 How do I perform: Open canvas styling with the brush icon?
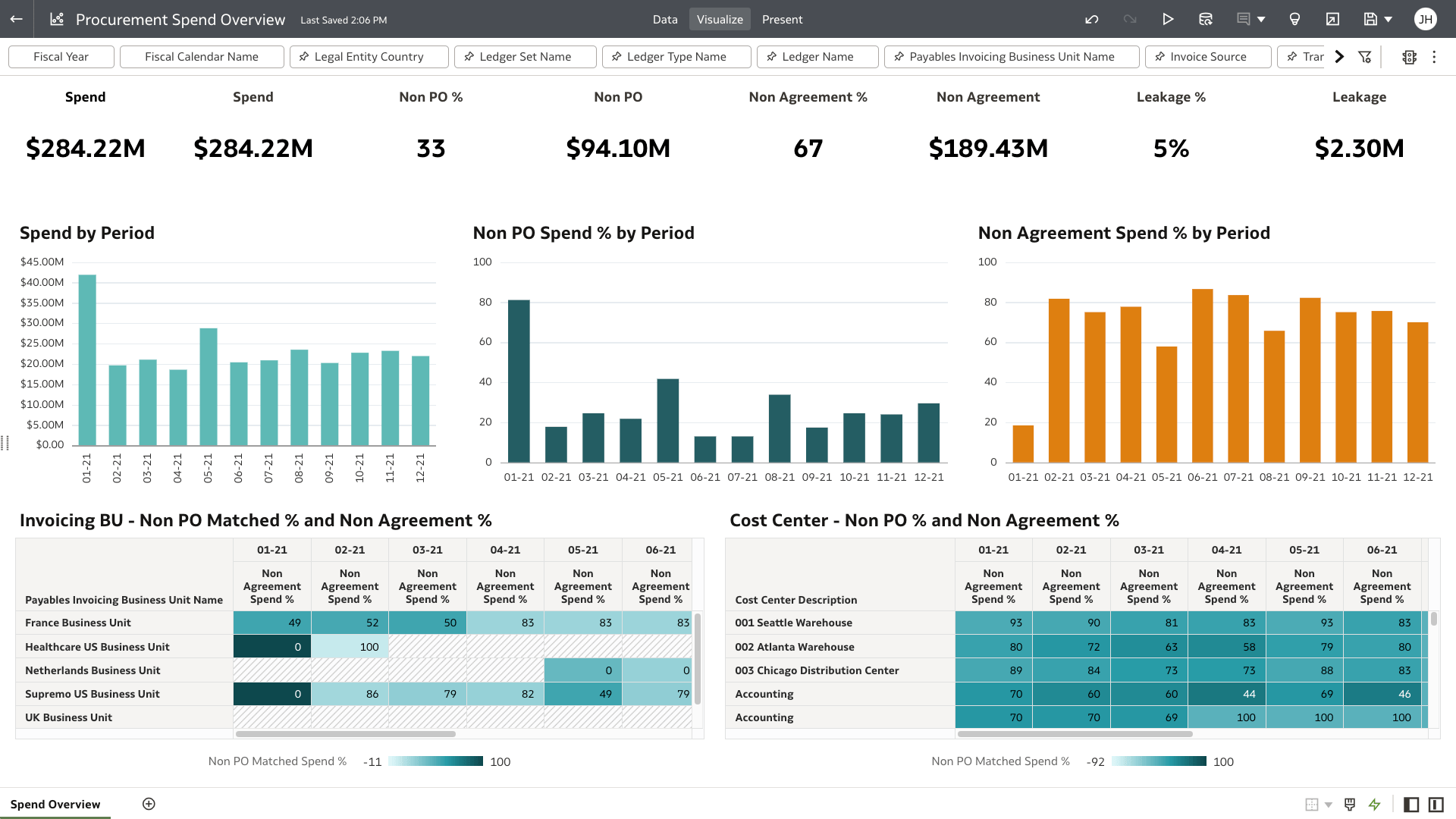(x=1349, y=804)
